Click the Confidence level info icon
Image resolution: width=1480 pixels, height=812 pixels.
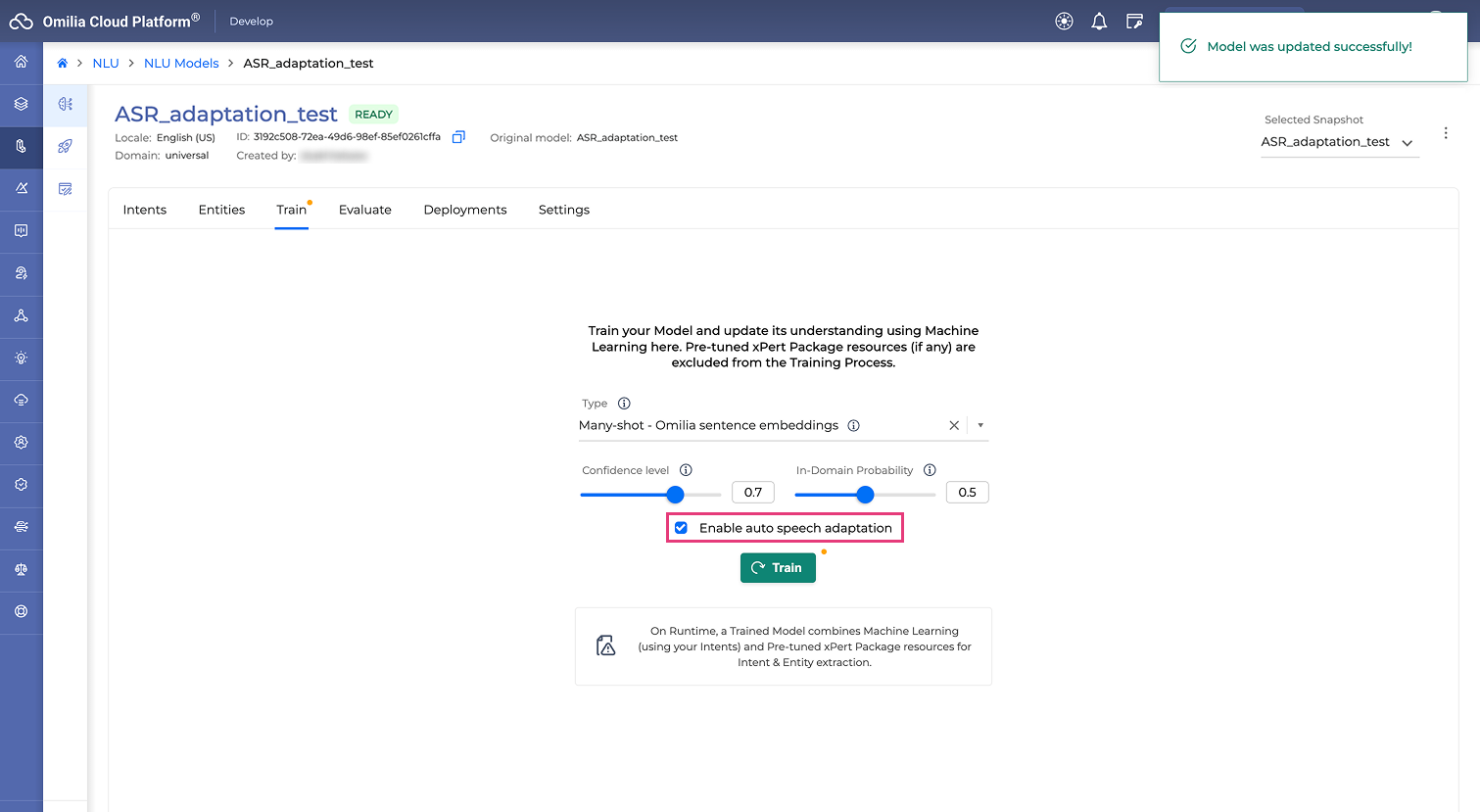pos(686,470)
